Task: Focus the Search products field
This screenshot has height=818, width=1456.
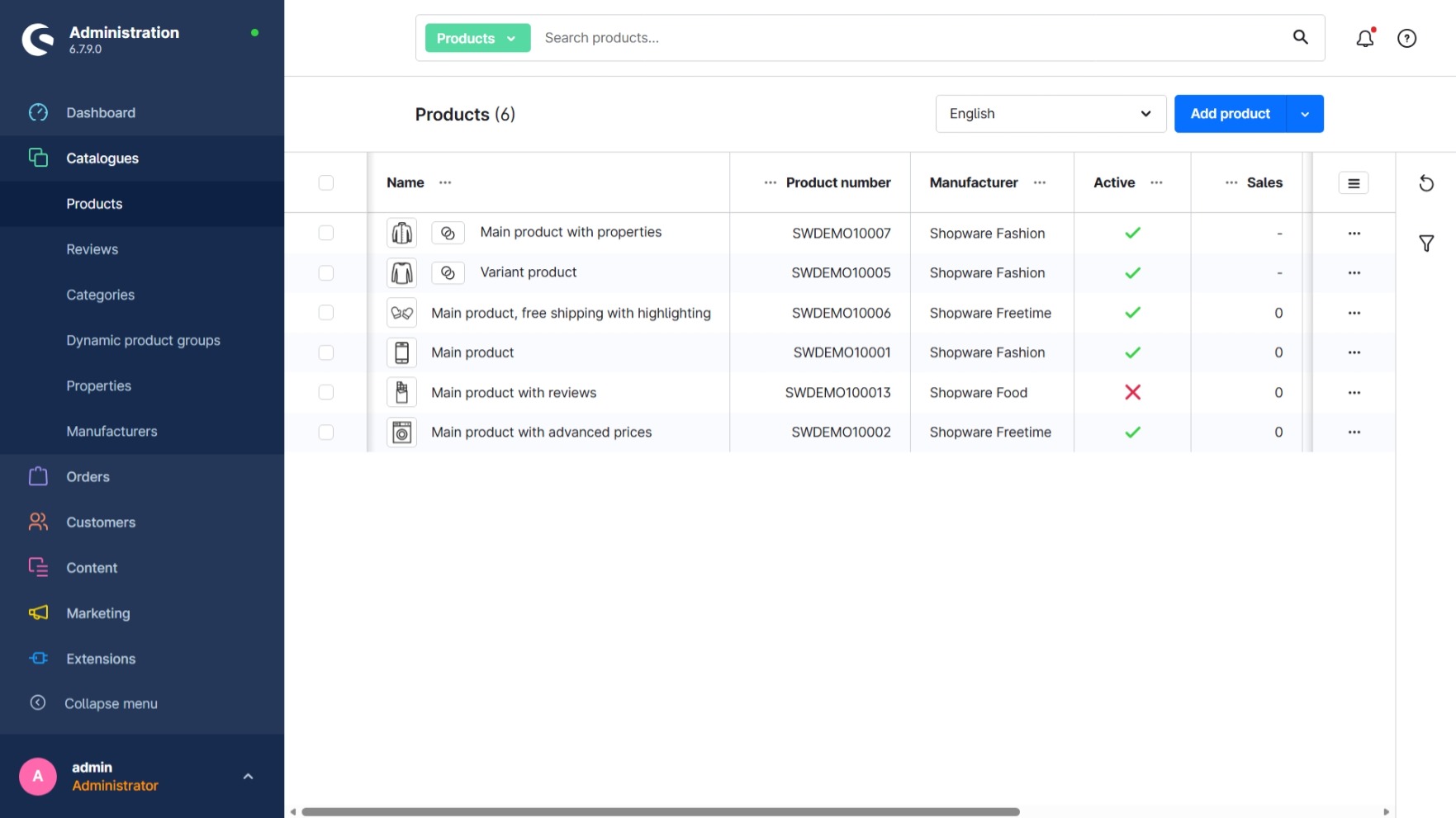Action: tap(908, 38)
